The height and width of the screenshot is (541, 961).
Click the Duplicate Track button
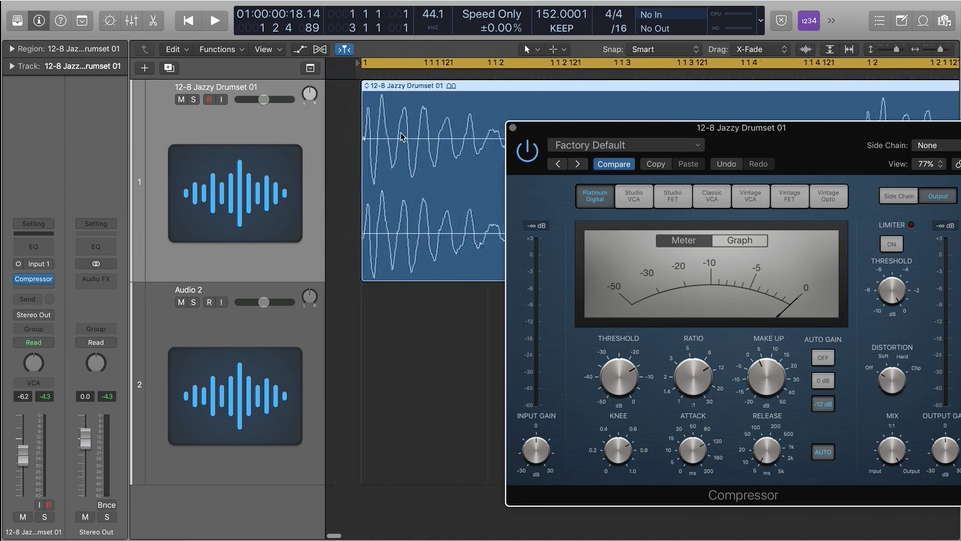(169, 68)
